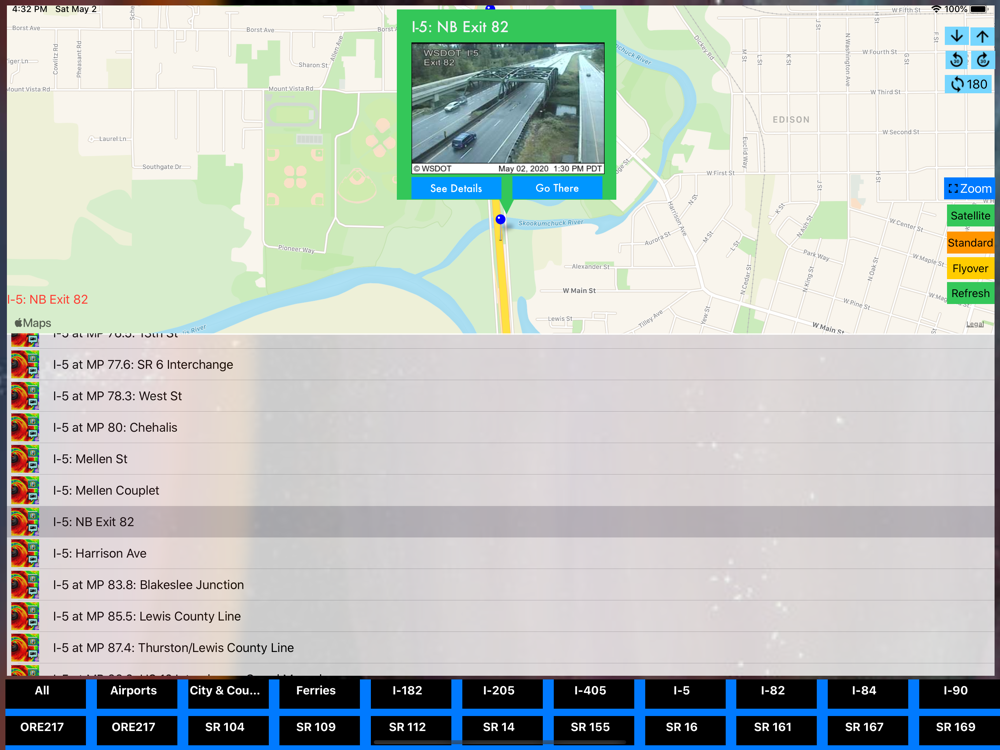
Task: Select 'I-5: Mellen Couplet' in the list
Action: pyautogui.click(x=106, y=490)
